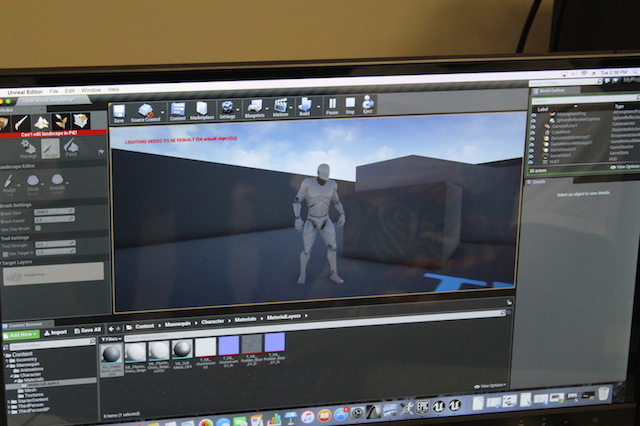Image resolution: width=640 pixels, height=426 pixels.
Task: Open the Content toolbar button
Action: point(178,111)
